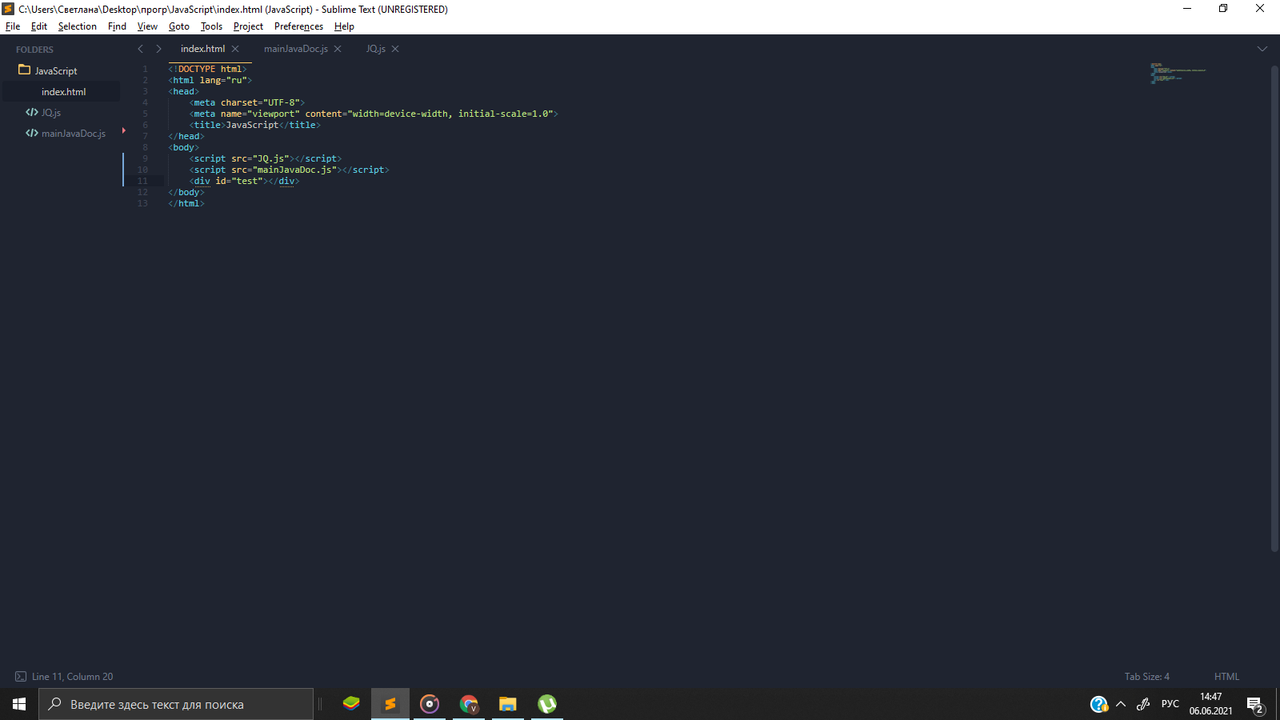Click the Get Help tray icon
The width and height of the screenshot is (1280, 720).
[x=1099, y=704]
